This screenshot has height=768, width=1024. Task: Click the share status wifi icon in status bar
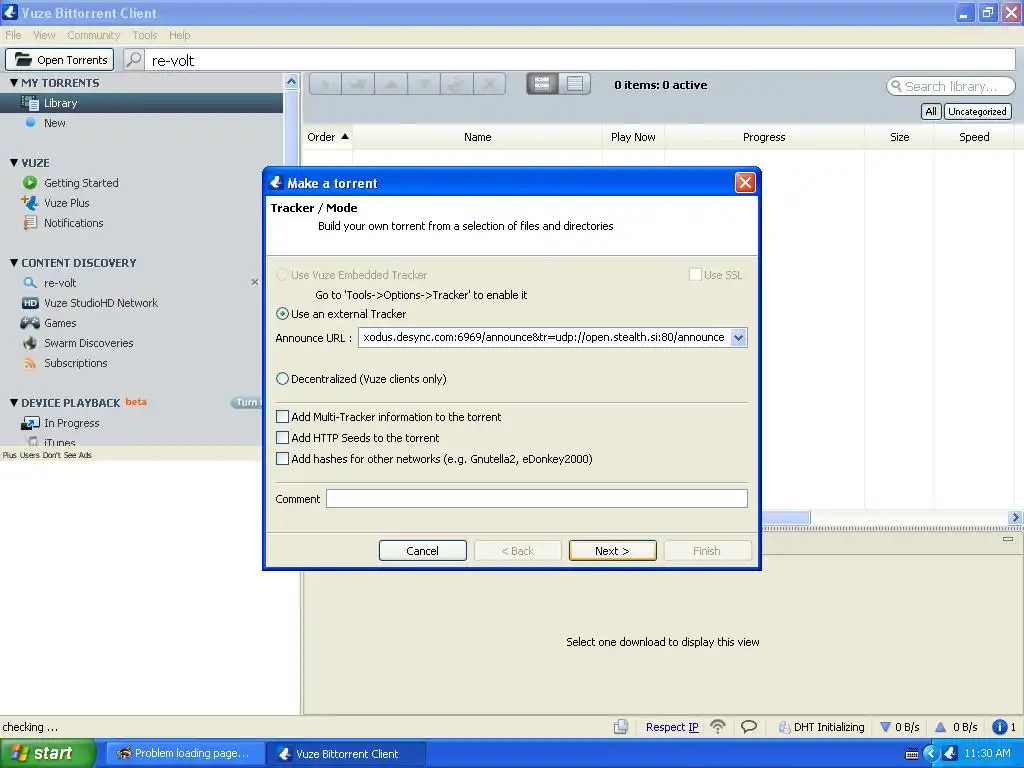(x=718, y=727)
